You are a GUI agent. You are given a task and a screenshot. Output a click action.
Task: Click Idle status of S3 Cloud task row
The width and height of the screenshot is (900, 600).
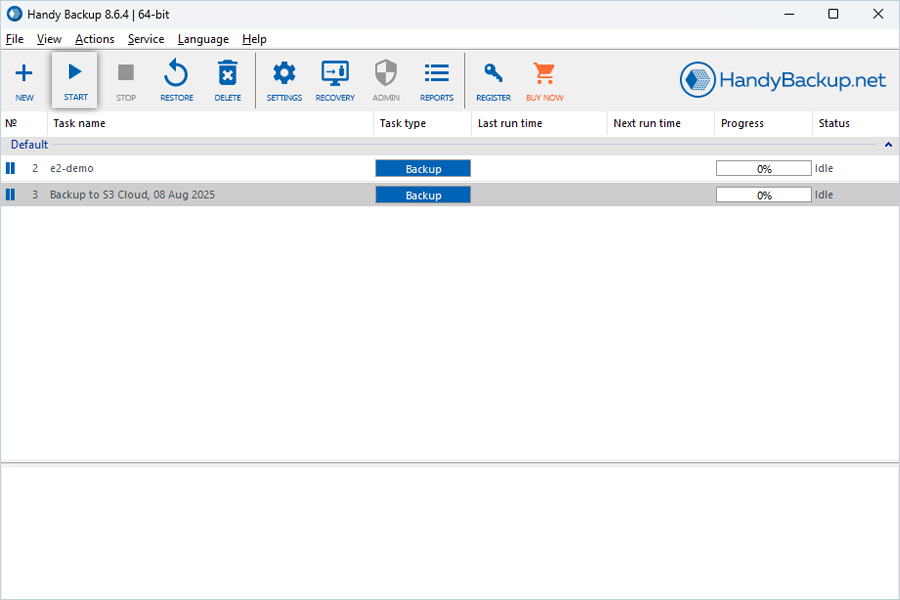[824, 195]
